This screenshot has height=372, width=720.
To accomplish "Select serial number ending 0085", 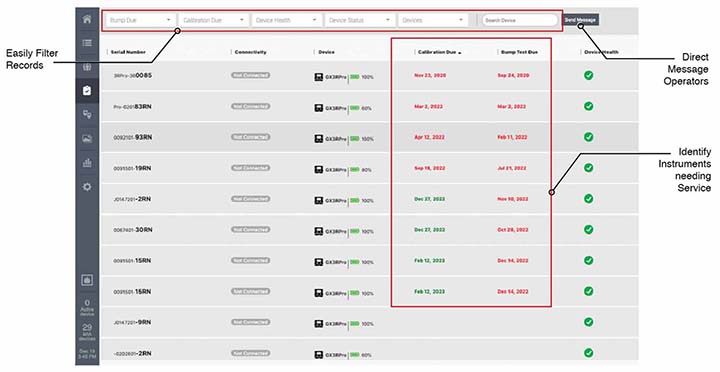I will (x=133, y=75).
